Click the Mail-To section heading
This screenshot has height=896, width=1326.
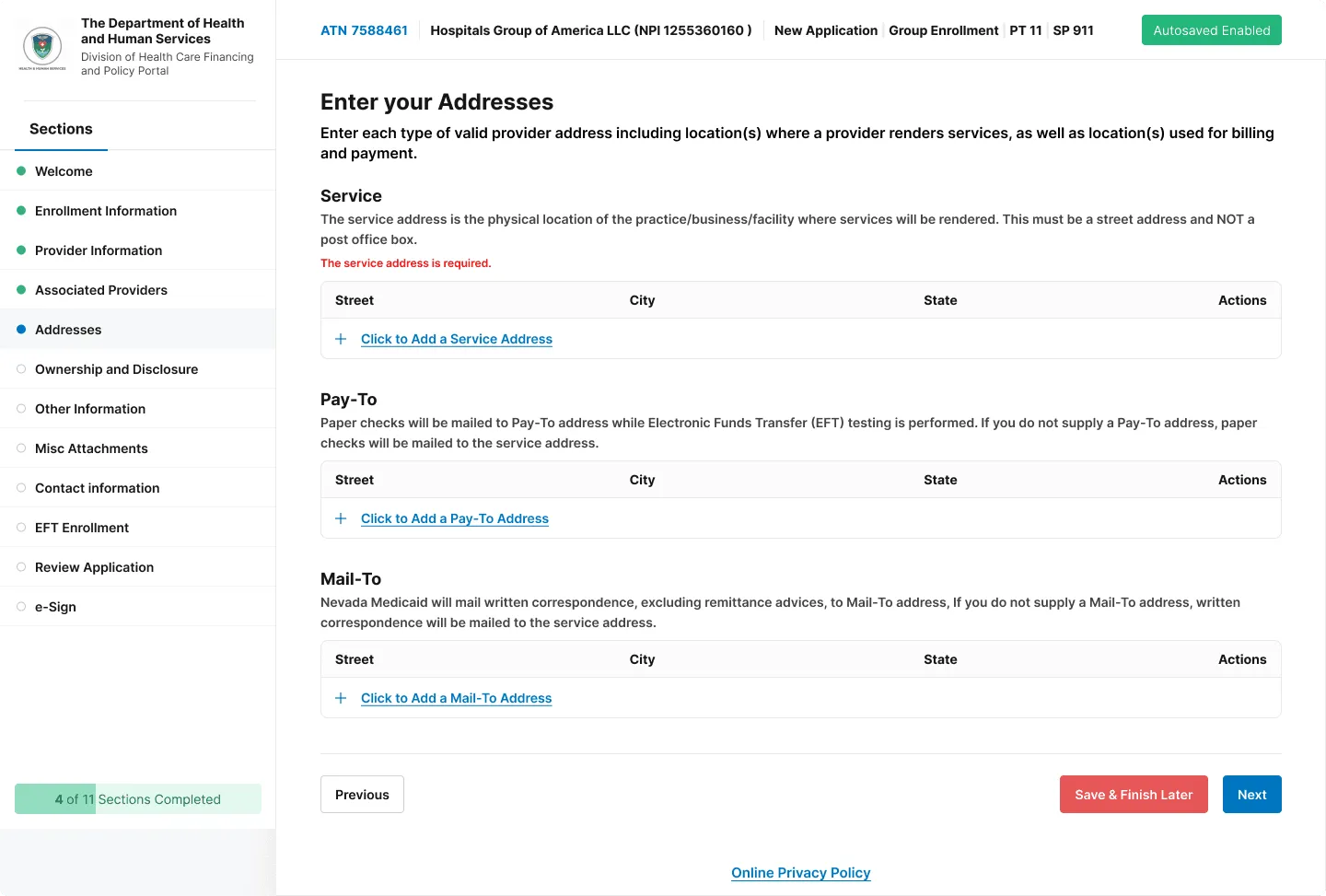pos(351,579)
